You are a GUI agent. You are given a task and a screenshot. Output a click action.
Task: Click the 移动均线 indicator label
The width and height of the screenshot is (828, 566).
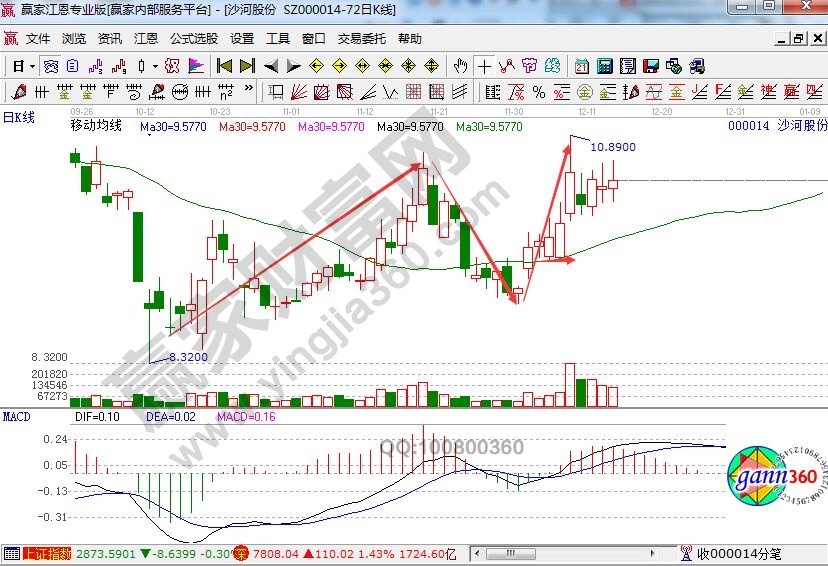click(96, 127)
